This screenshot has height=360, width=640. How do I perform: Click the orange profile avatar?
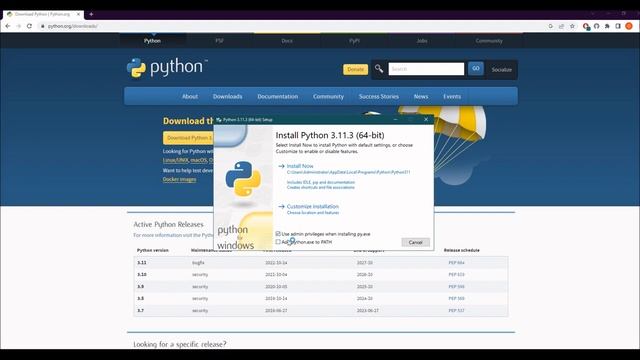pos(629,26)
